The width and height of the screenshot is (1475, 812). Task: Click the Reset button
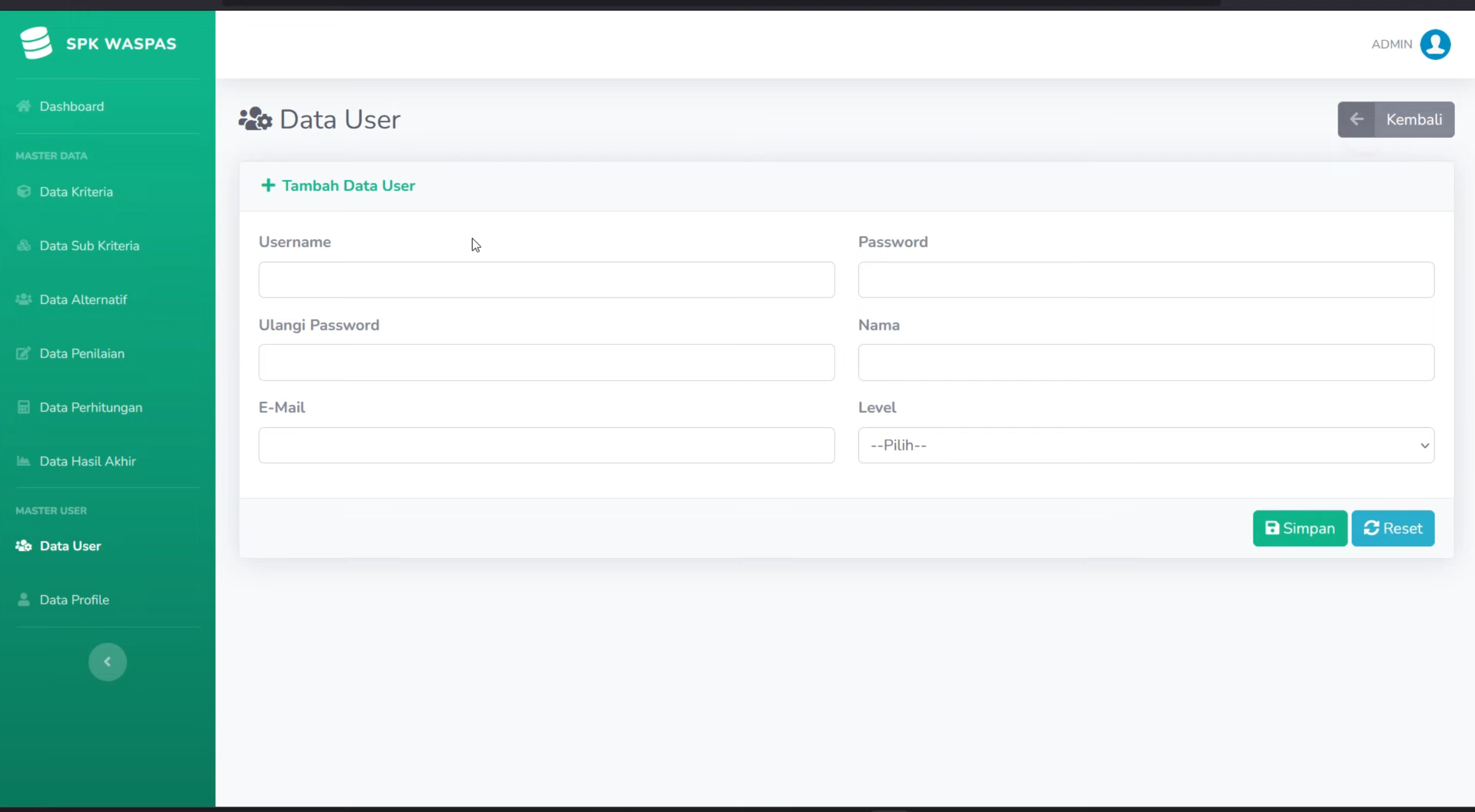tap(1393, 528)
